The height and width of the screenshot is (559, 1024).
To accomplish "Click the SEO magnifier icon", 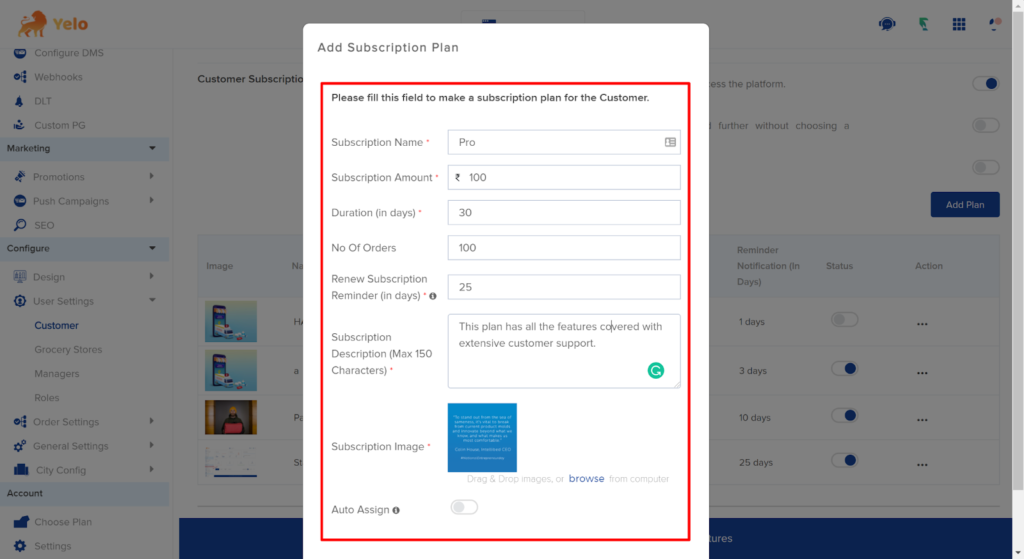I will (x=20, y=225).
